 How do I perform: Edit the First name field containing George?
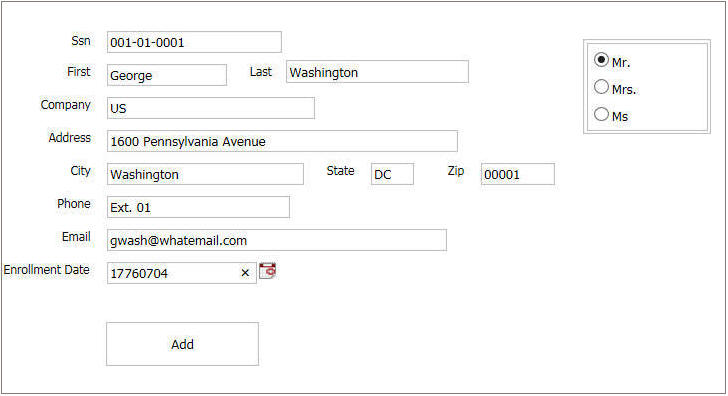tap(167, 75)
